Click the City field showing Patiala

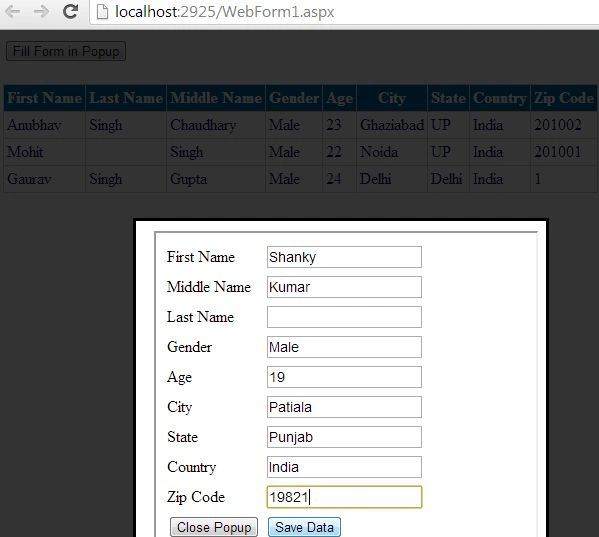tap(344, 407)
